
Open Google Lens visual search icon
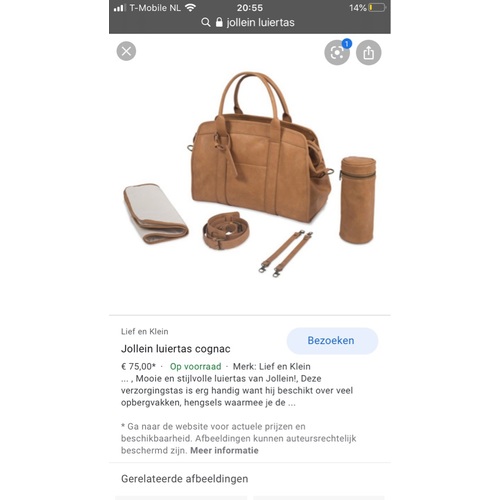tap(337, 53)
